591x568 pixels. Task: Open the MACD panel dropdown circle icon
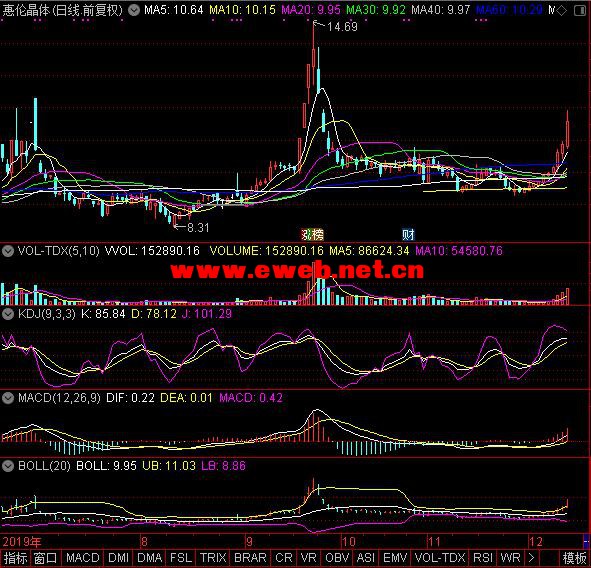pos(8,398)
